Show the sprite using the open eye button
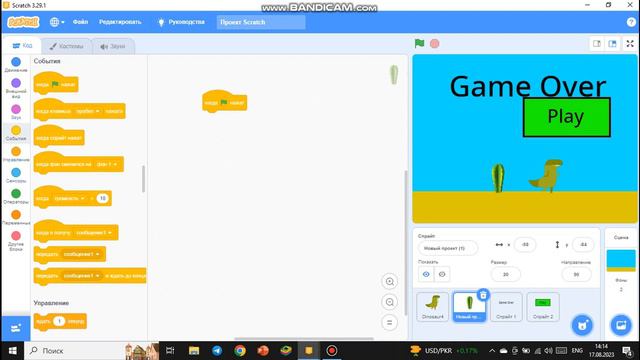 point(426,274)
